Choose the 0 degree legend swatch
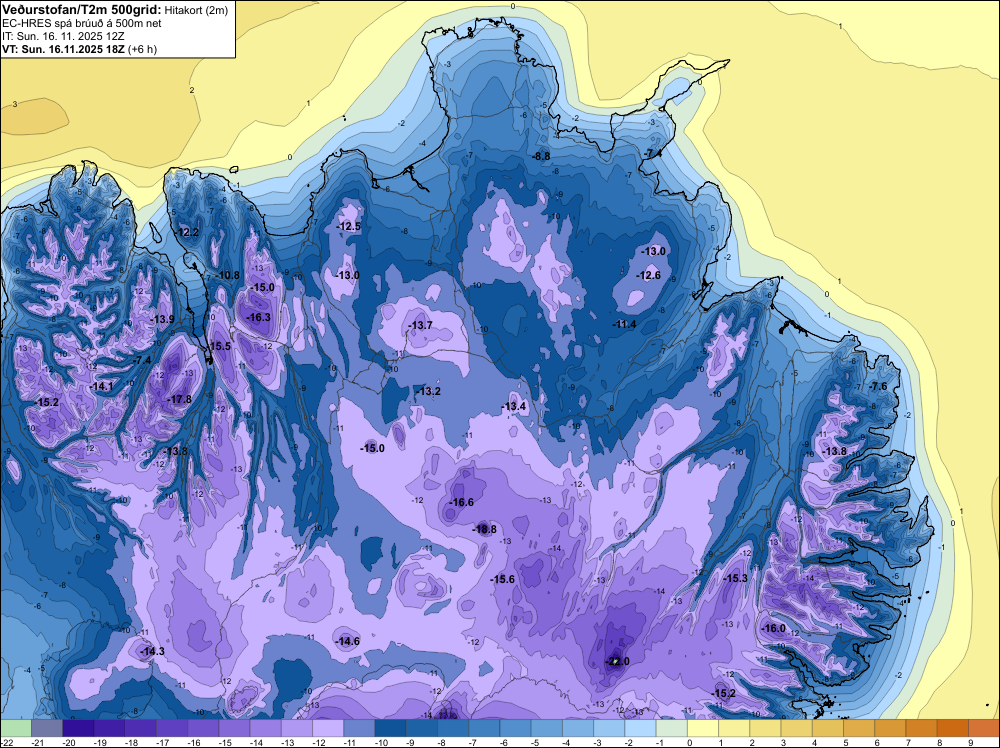The width and height of the screenshot is (1000, 748). (x=703, y=728)
